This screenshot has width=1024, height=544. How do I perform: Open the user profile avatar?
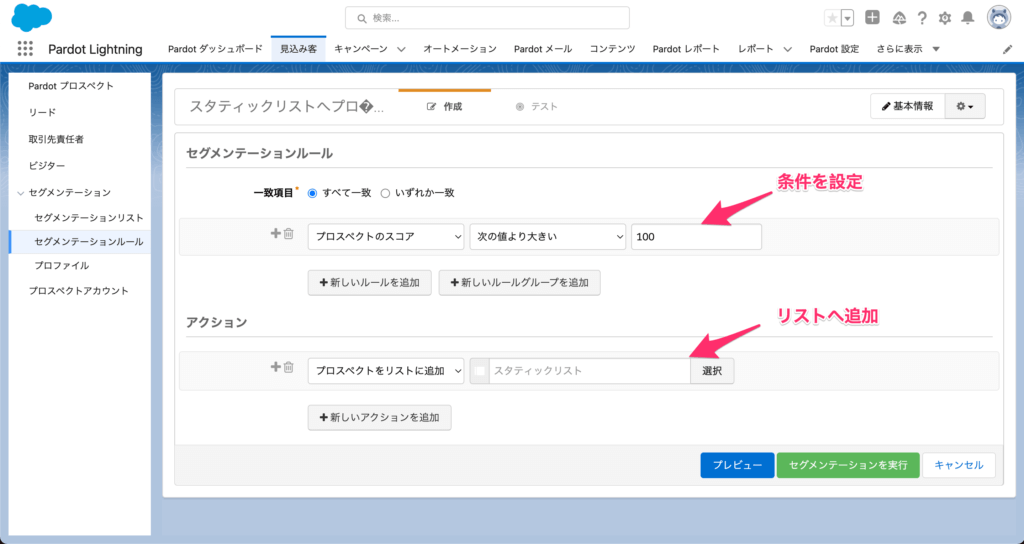tap(999, 18)
